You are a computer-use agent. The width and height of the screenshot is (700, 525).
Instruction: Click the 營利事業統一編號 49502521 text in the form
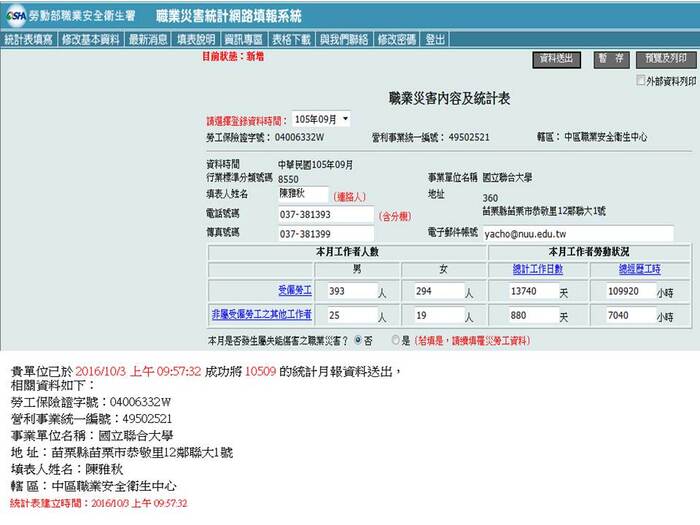(430, 137)
